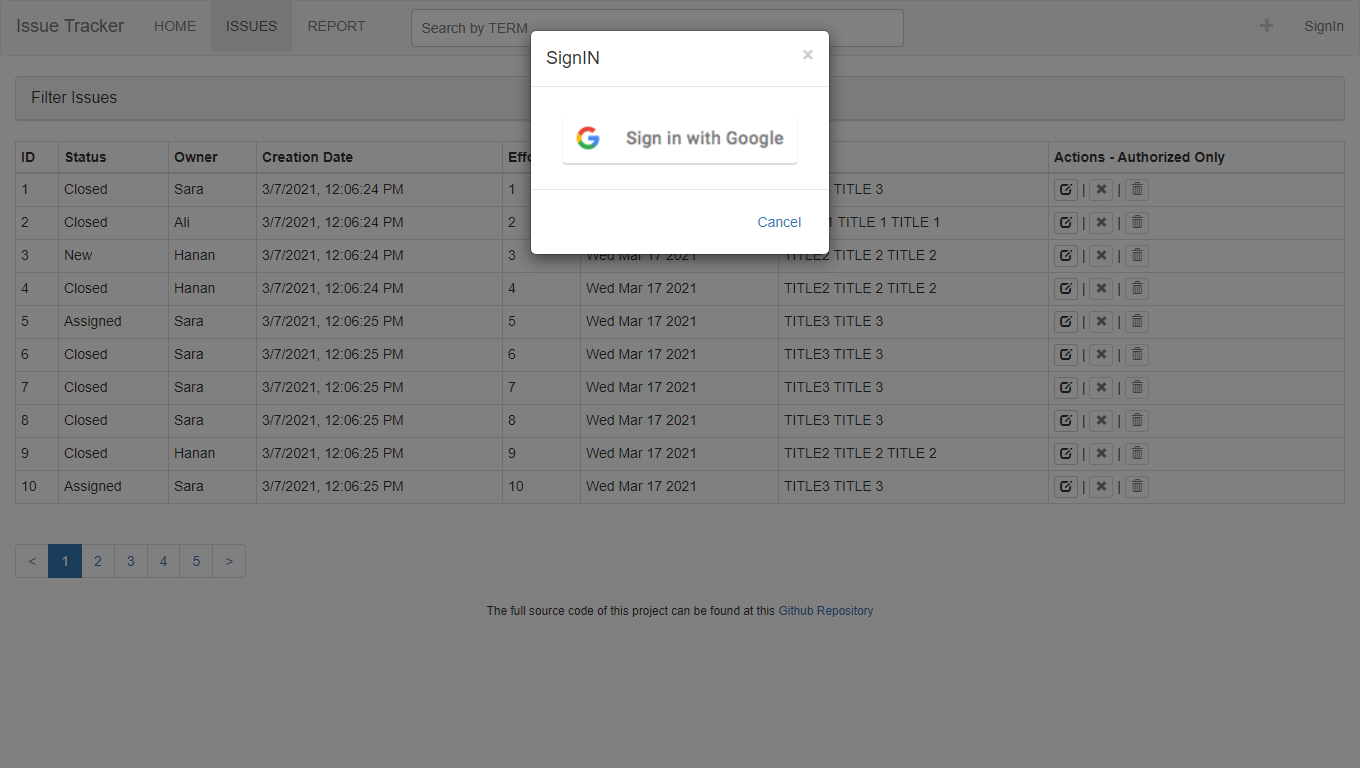Click the X icon for issue 9
The image size is (1360, 768).
point(1101,453)
